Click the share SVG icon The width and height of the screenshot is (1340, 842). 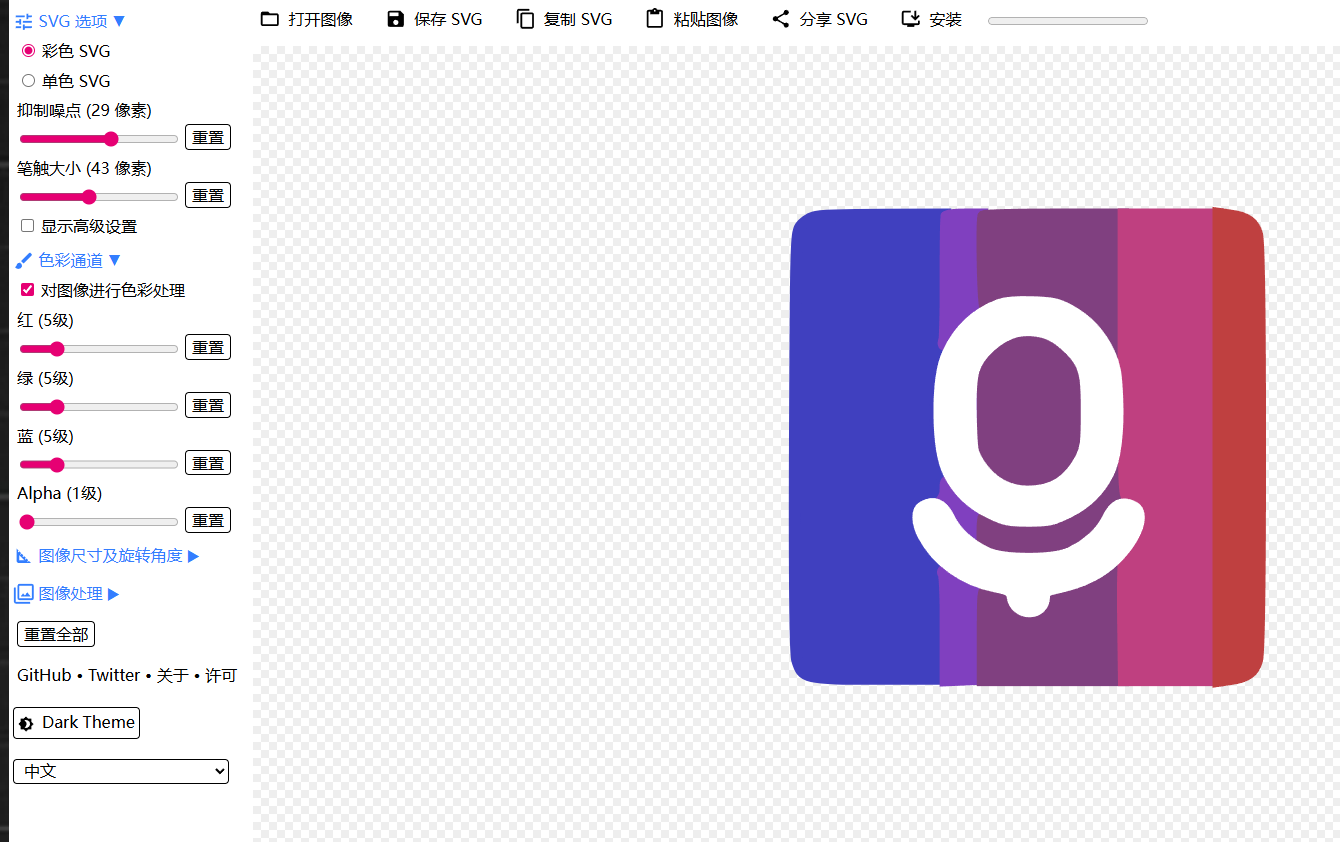781,19
